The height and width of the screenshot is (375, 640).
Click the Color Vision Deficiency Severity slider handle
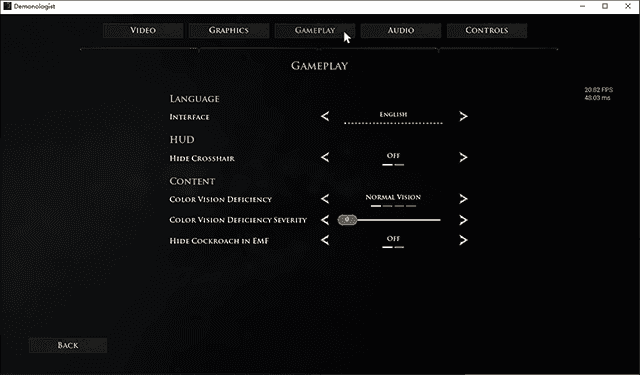pos(347,220)
